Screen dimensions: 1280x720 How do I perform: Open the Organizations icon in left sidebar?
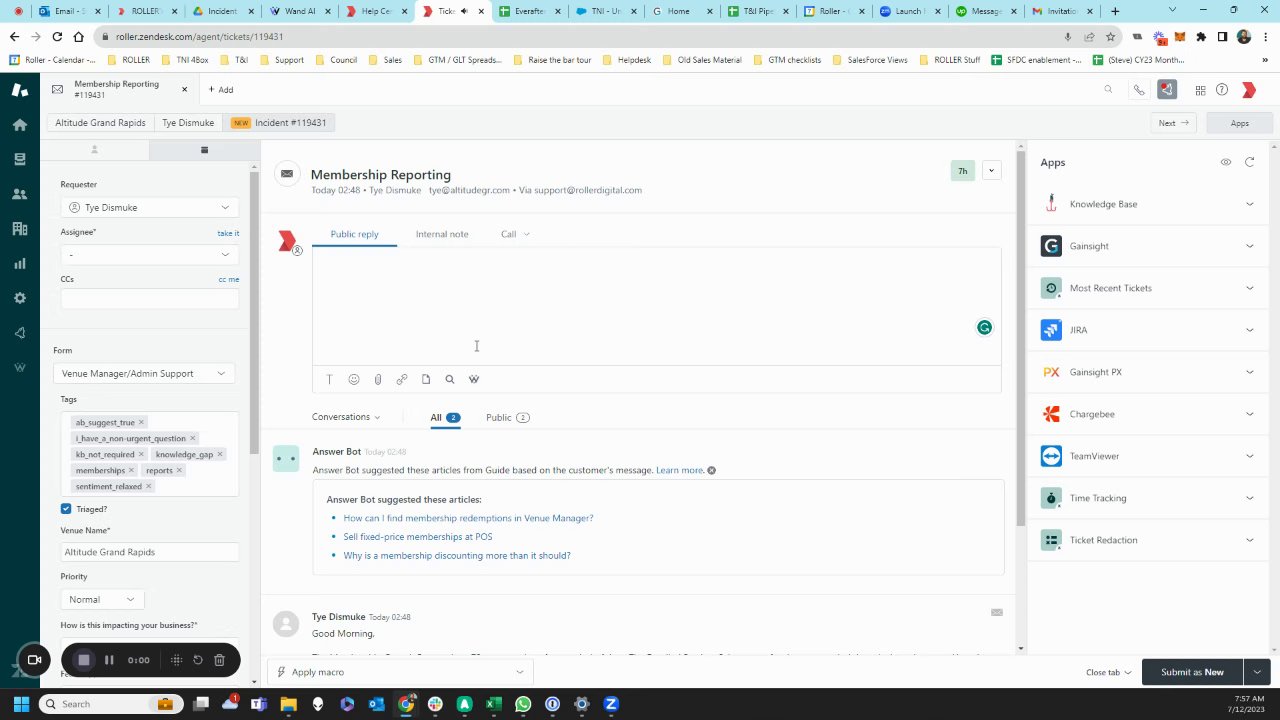pos(19,229)
